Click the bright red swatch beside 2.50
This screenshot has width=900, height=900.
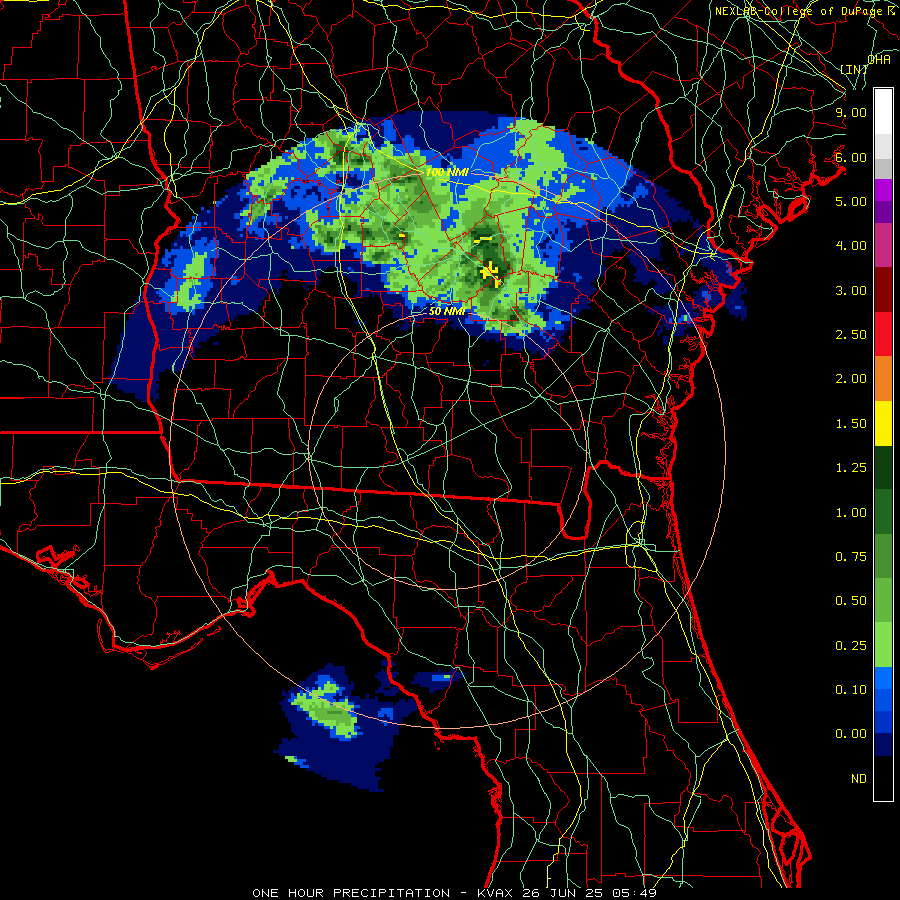point(883,335)
